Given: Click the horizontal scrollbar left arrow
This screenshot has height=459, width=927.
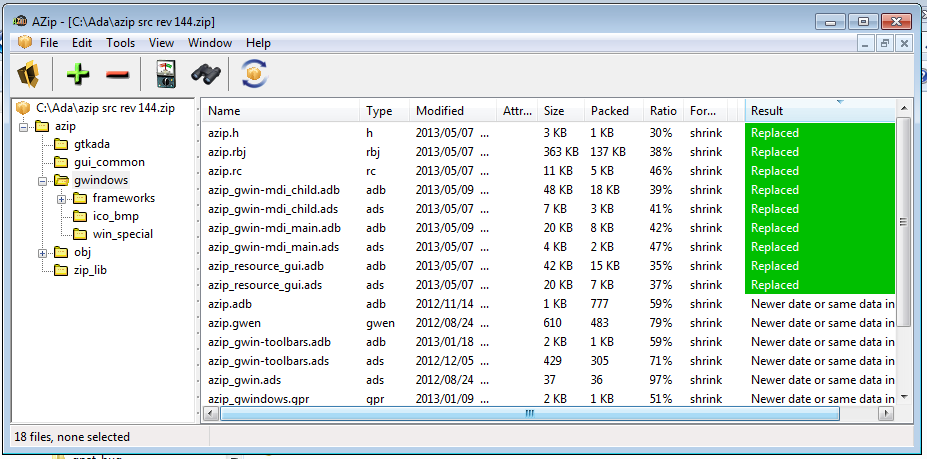Looking at the screenshot, I should (x=211, y=413).
